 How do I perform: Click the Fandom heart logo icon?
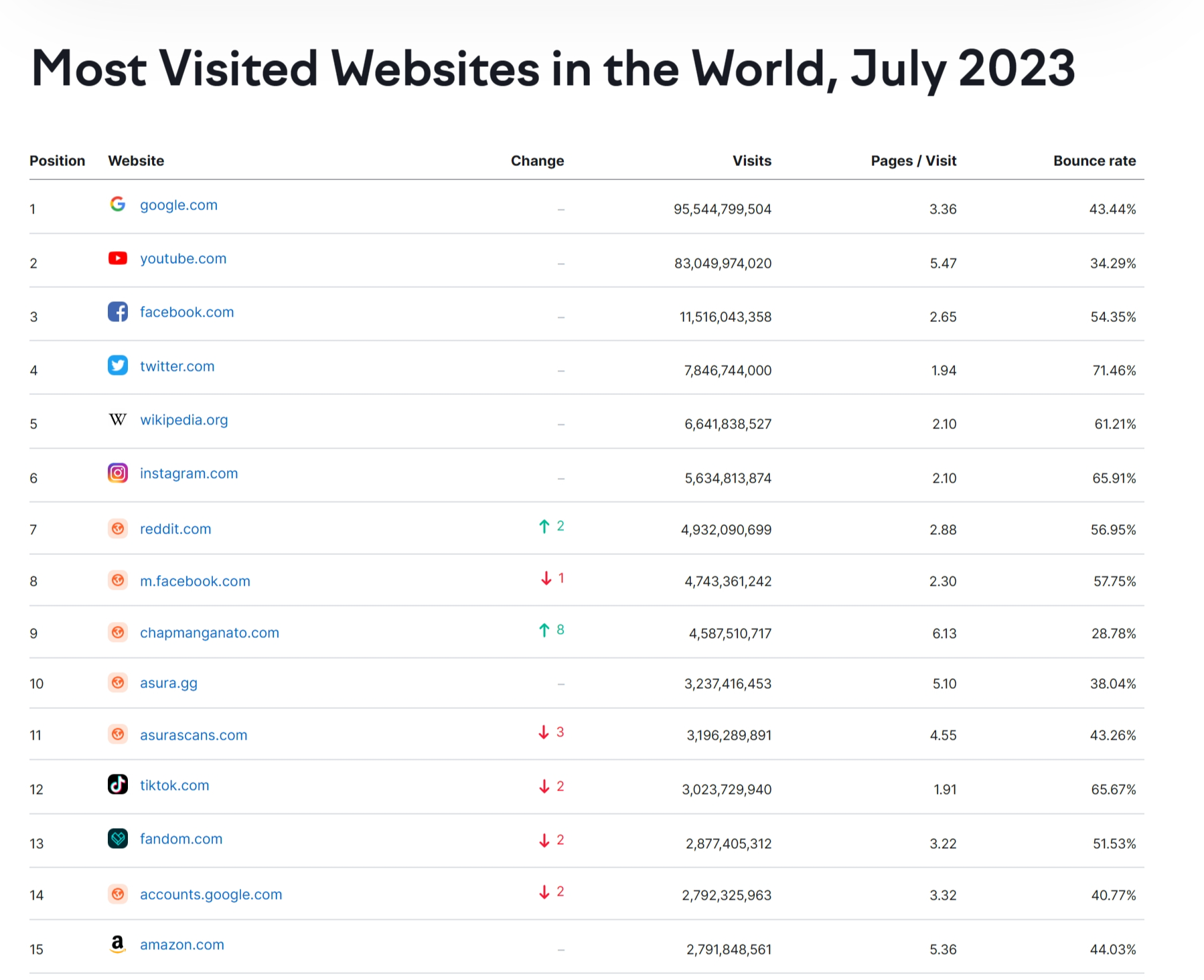tap(118, 838)
